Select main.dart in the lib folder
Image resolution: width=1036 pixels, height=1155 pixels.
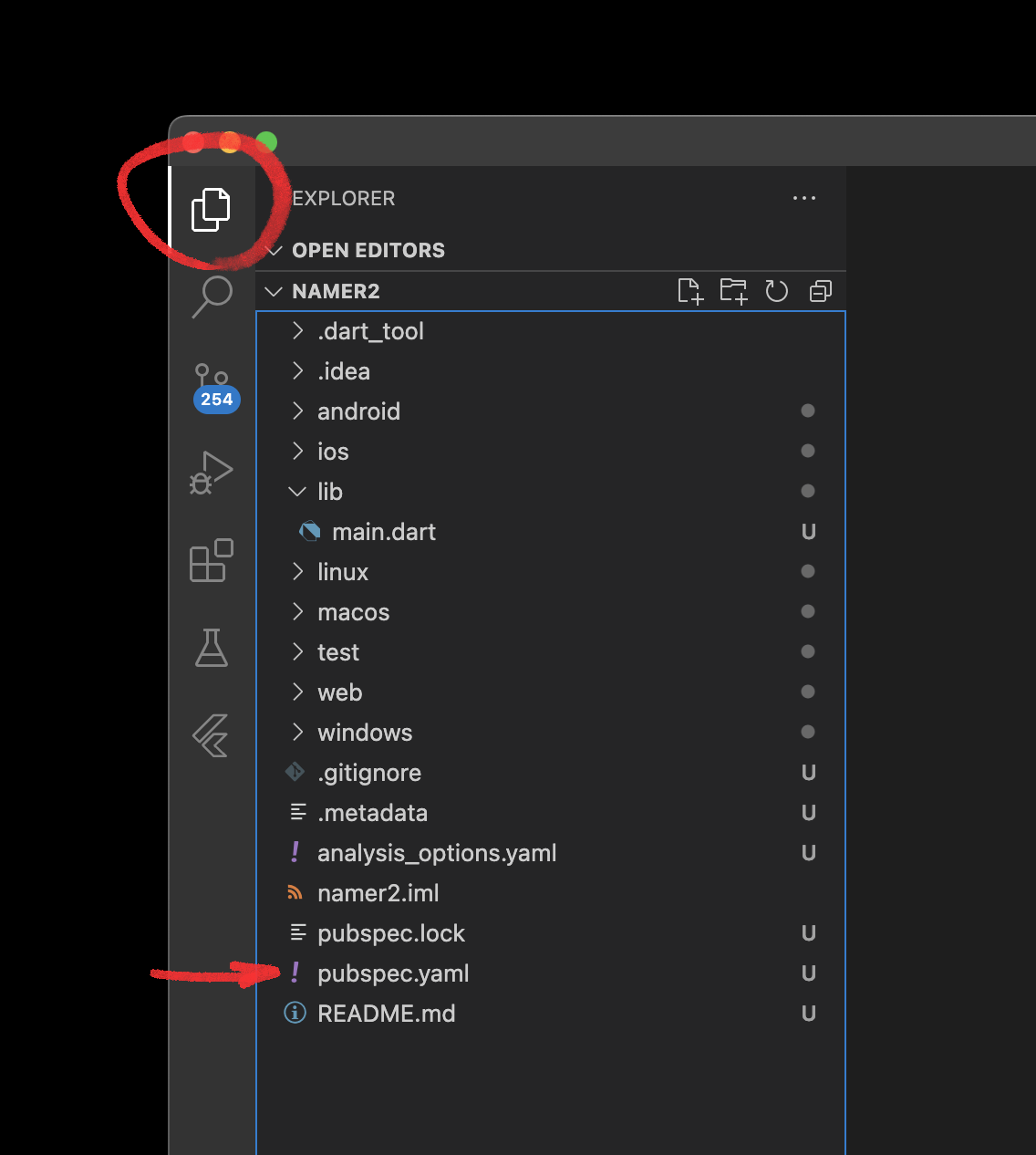click(384, 532)
